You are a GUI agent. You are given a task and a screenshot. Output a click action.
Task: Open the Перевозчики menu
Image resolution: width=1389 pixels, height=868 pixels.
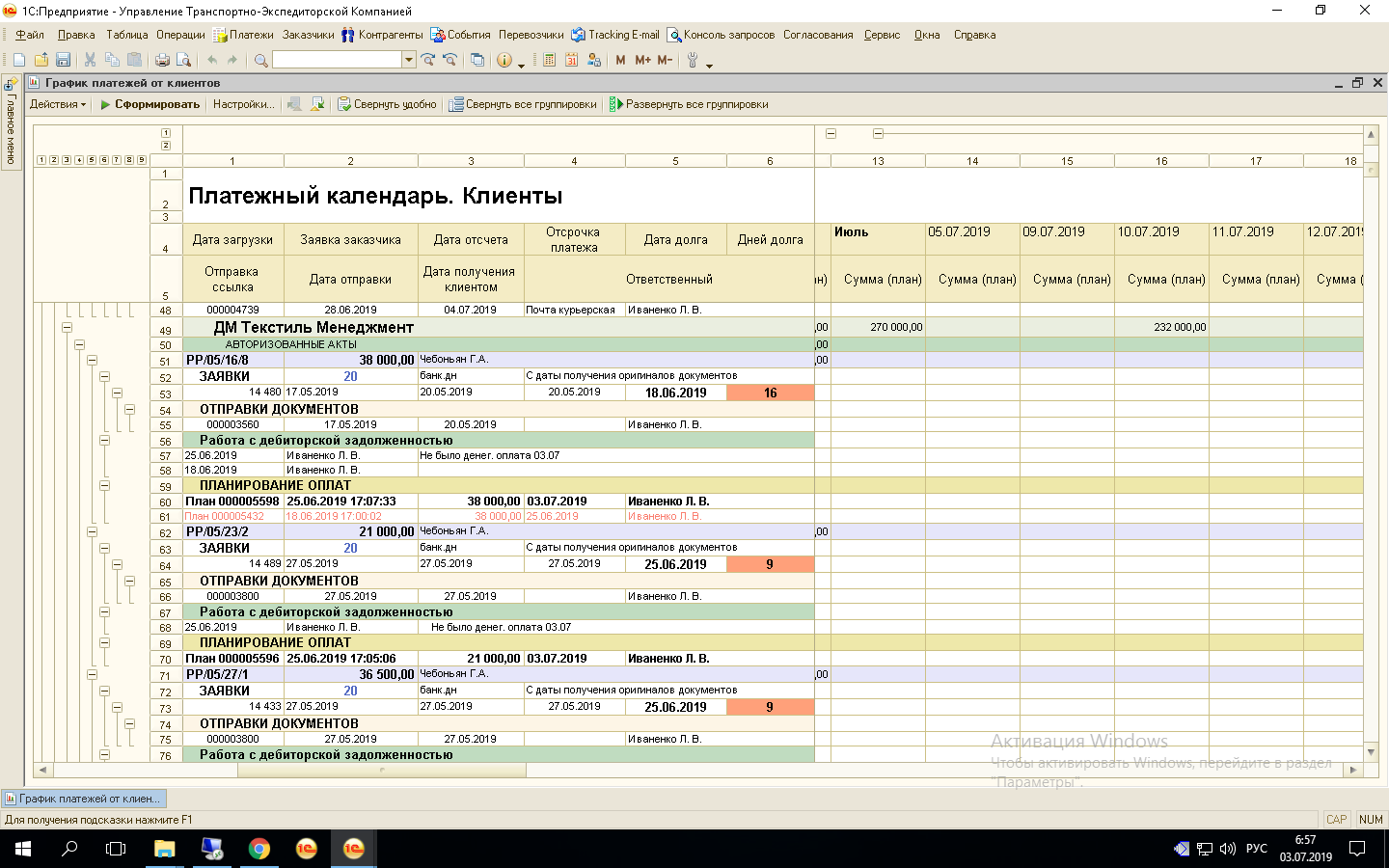pyautogui.click(x=531, y=35)
